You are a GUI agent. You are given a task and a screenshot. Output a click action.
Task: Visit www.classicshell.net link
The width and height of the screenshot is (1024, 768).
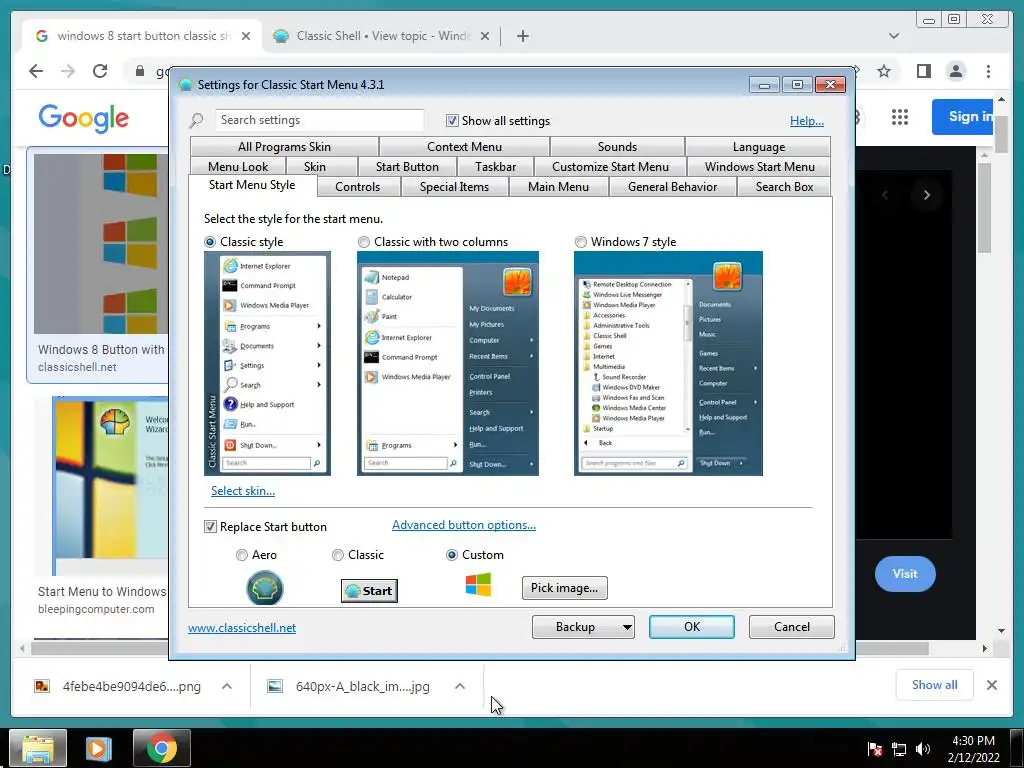(242, 628)
